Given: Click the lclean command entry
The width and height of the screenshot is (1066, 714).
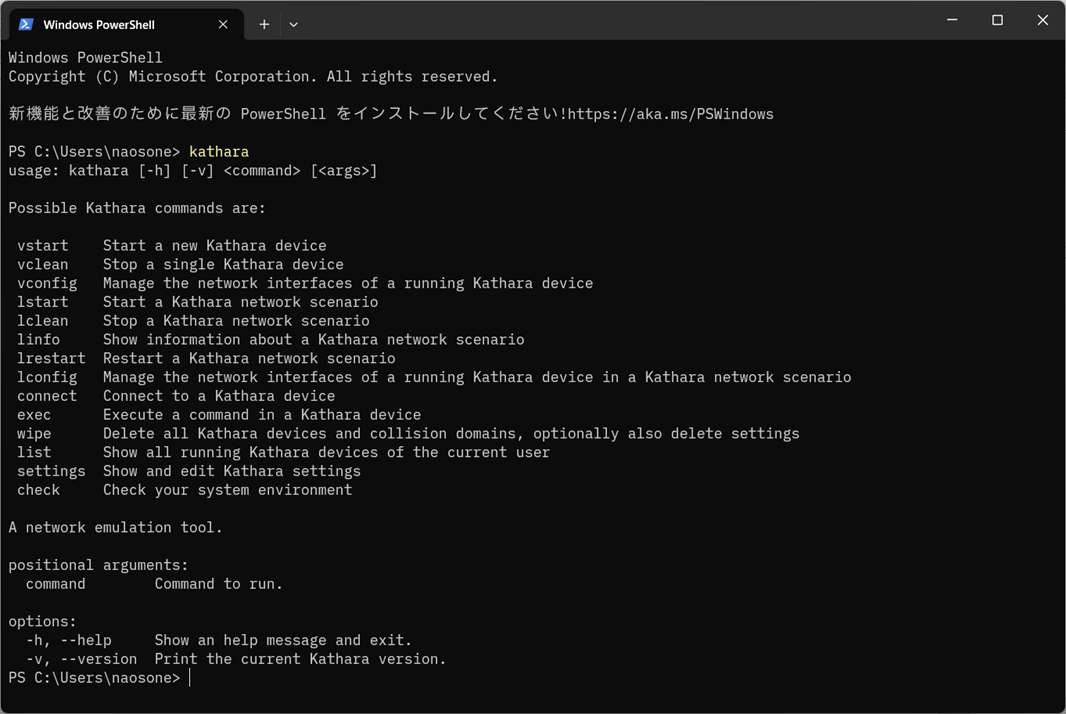Looking at the screenshot, I should (43, 321).
